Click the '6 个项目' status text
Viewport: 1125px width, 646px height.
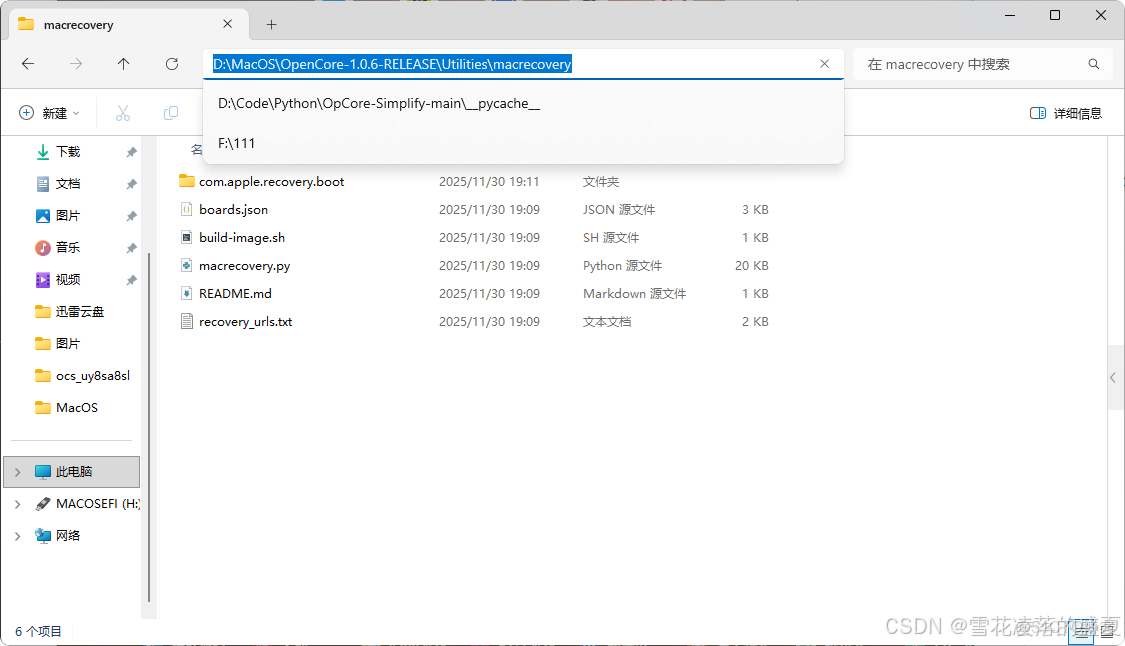click(x=38, y=631)
